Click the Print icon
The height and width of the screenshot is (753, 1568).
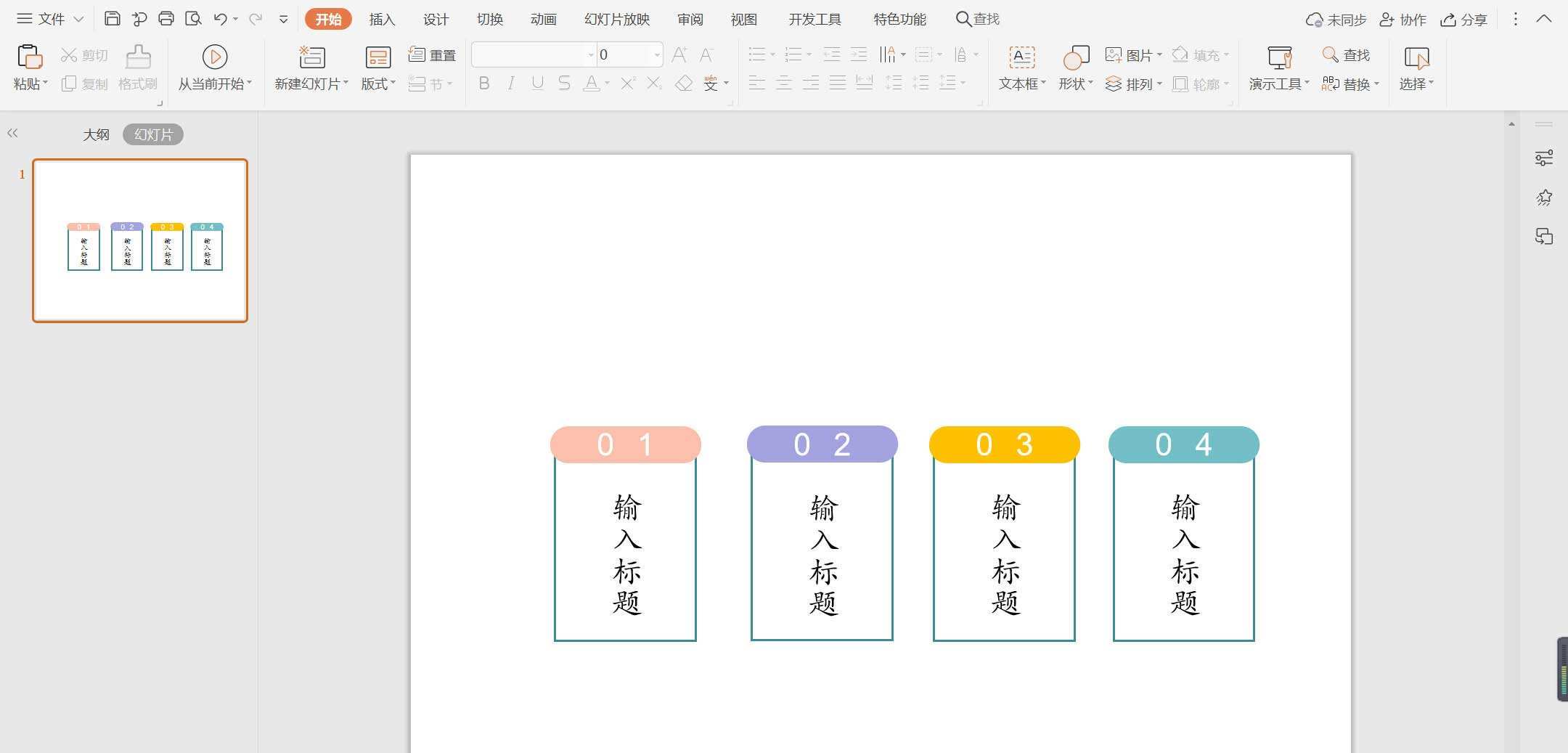coord(166,19)
